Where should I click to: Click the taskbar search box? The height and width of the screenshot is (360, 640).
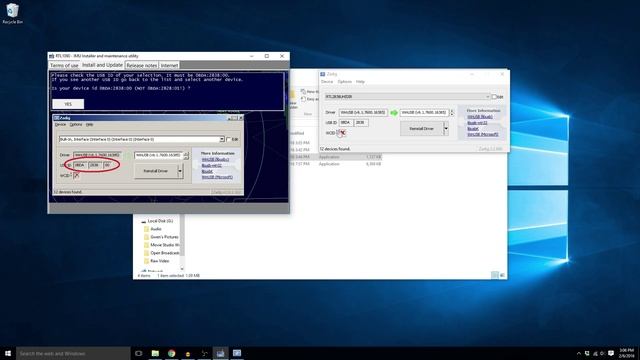[73, 353]
